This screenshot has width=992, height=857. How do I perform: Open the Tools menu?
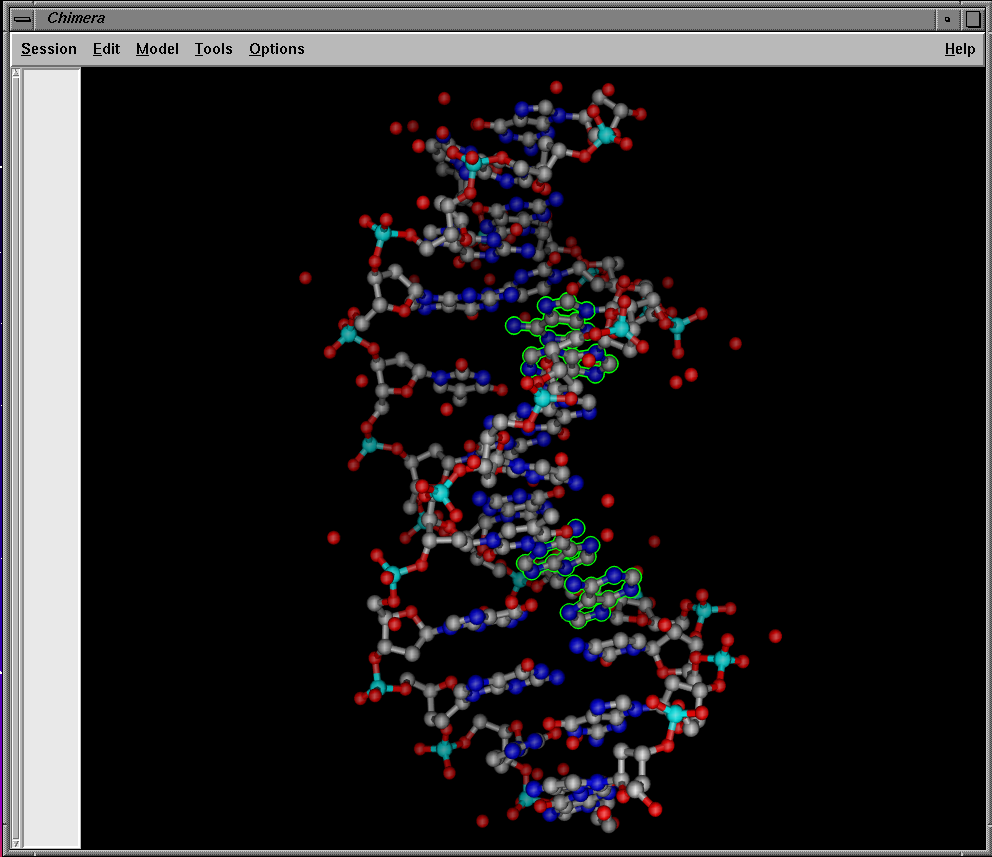point(213,49)
